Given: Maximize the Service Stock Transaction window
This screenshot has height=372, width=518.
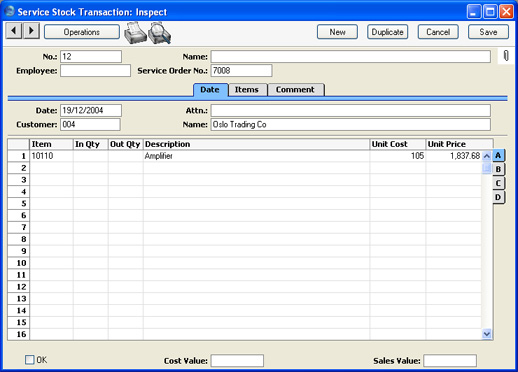Looking at the screenshot, I should pos(490,12).
